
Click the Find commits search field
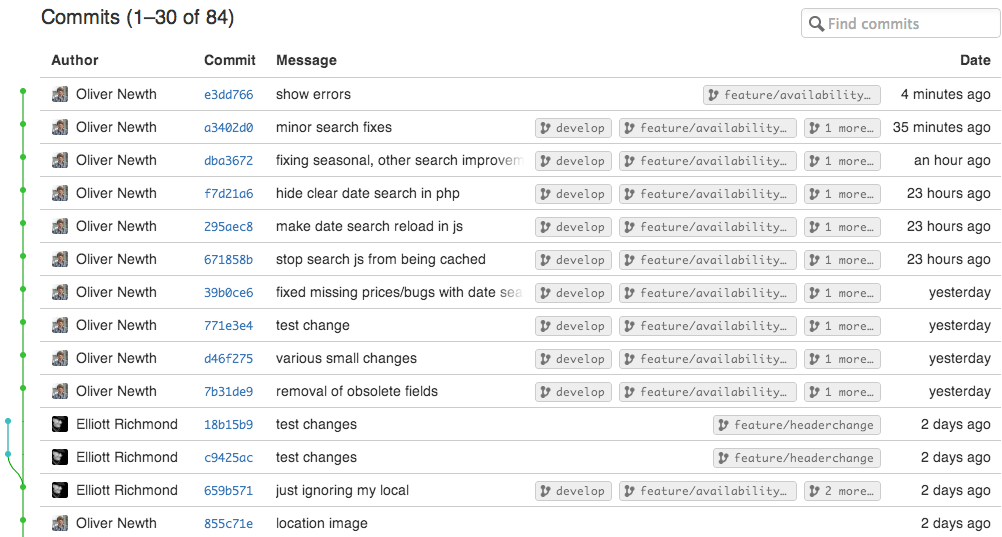910,24
